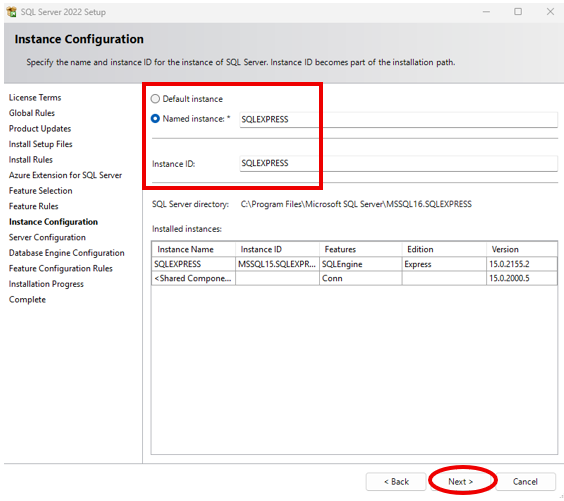Click the Back button

tap(396, 482)
